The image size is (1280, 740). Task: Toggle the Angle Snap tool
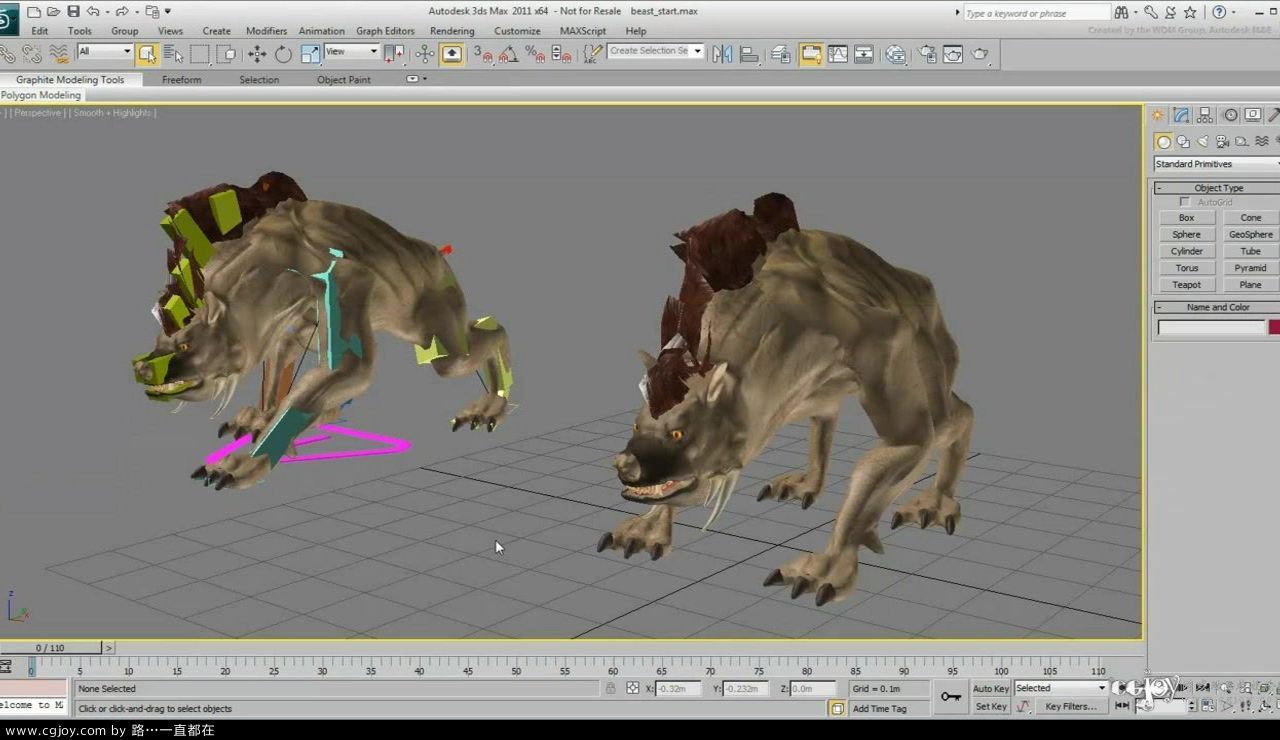[x=509, y=54]
